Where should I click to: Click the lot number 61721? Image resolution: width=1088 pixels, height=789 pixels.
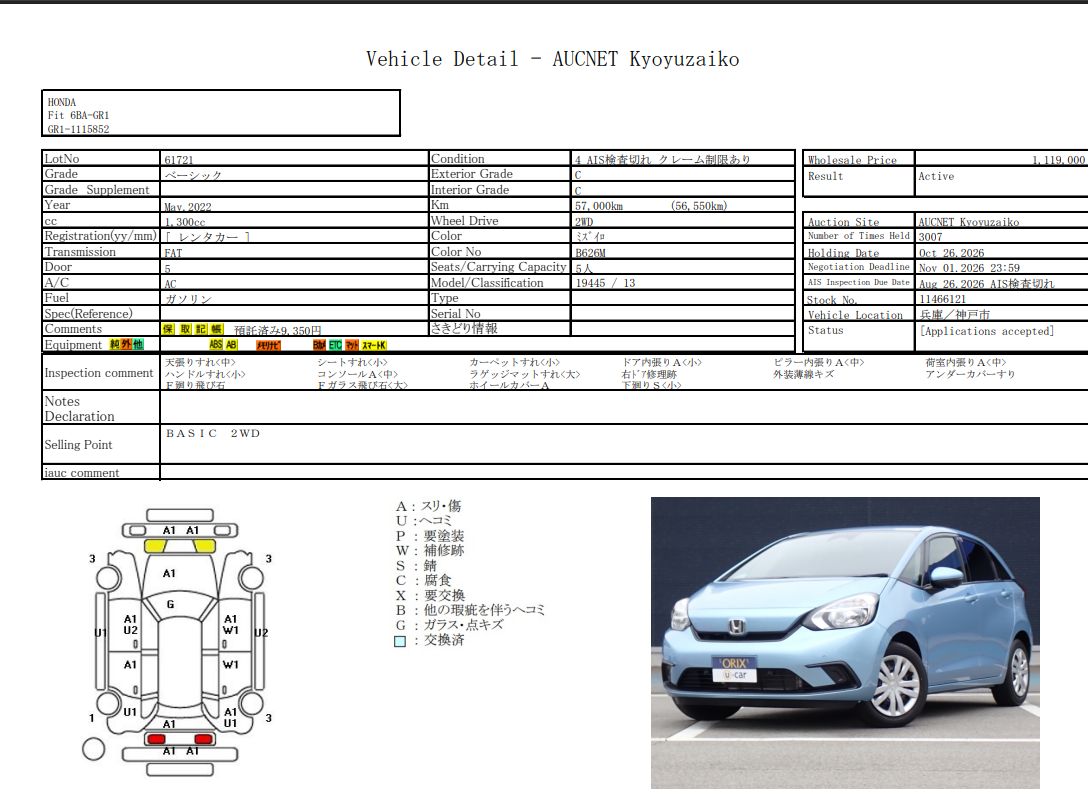179,160
